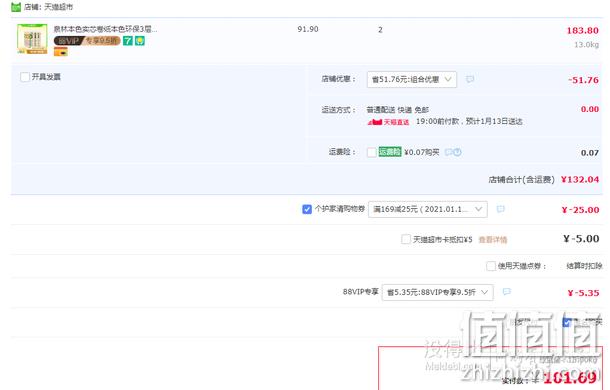Screen dimensions: 610x390
Task: Click comment icon beside coupon dropdown
Action: tap(501, 209)
